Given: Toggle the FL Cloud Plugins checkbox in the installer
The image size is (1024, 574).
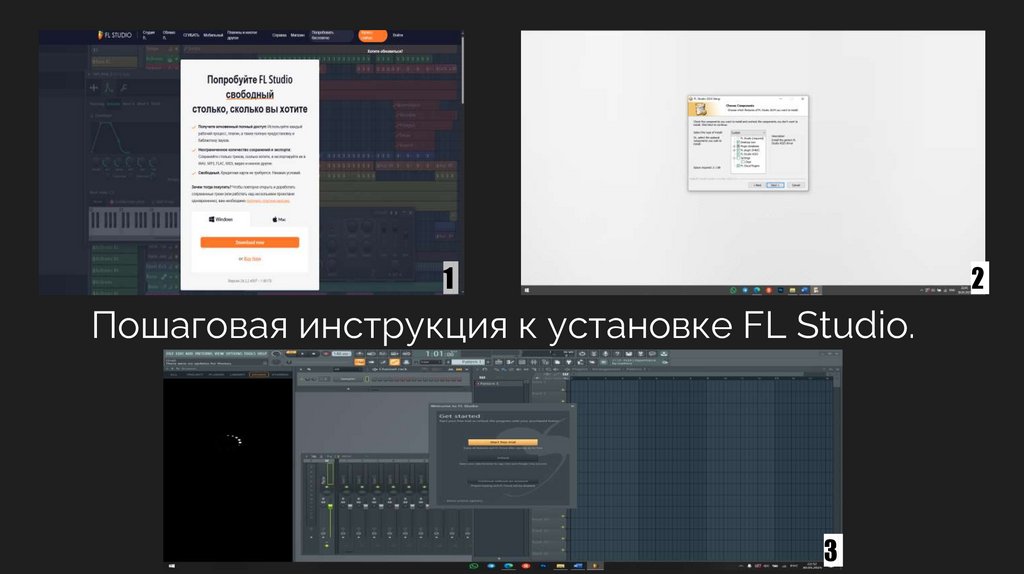Looking at the screenshot, I should (x=738, y=166).
